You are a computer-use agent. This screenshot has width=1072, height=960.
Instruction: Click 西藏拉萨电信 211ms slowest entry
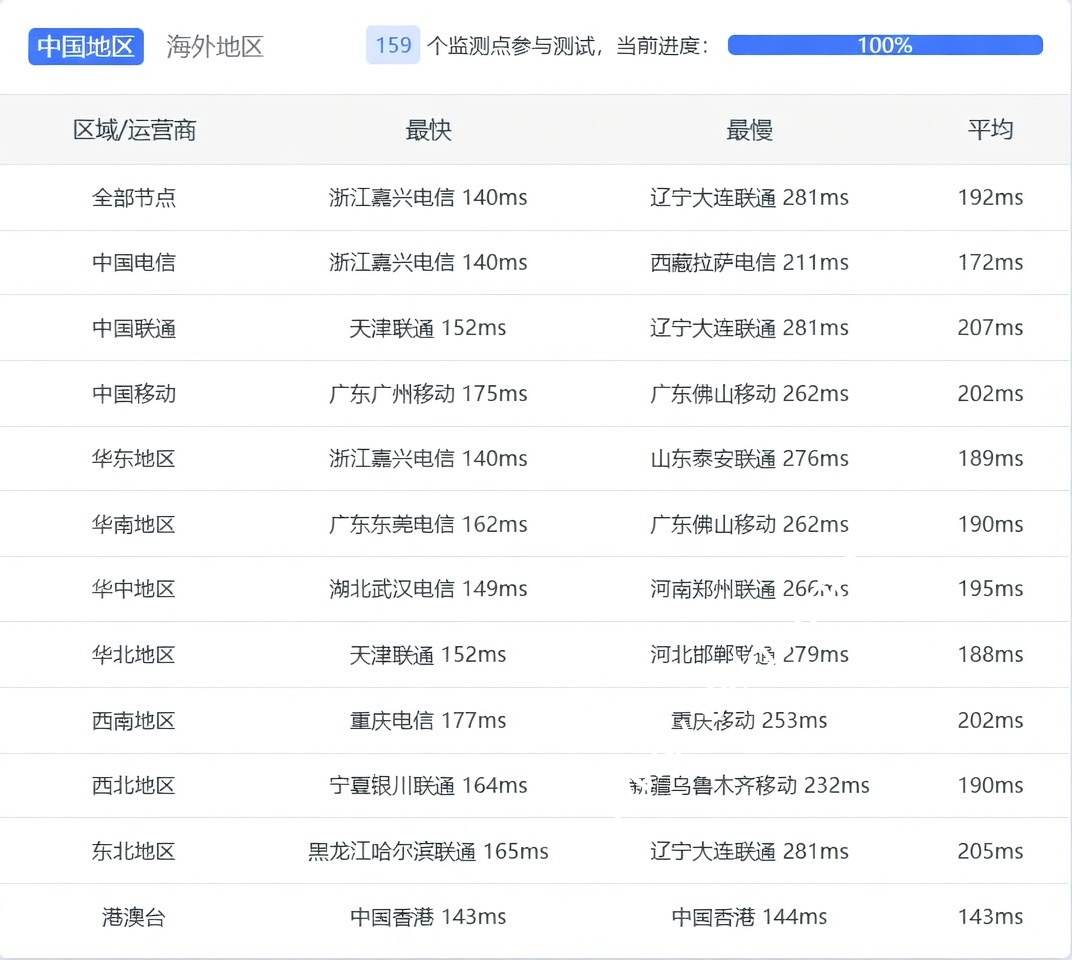click(x=749, y=263)
